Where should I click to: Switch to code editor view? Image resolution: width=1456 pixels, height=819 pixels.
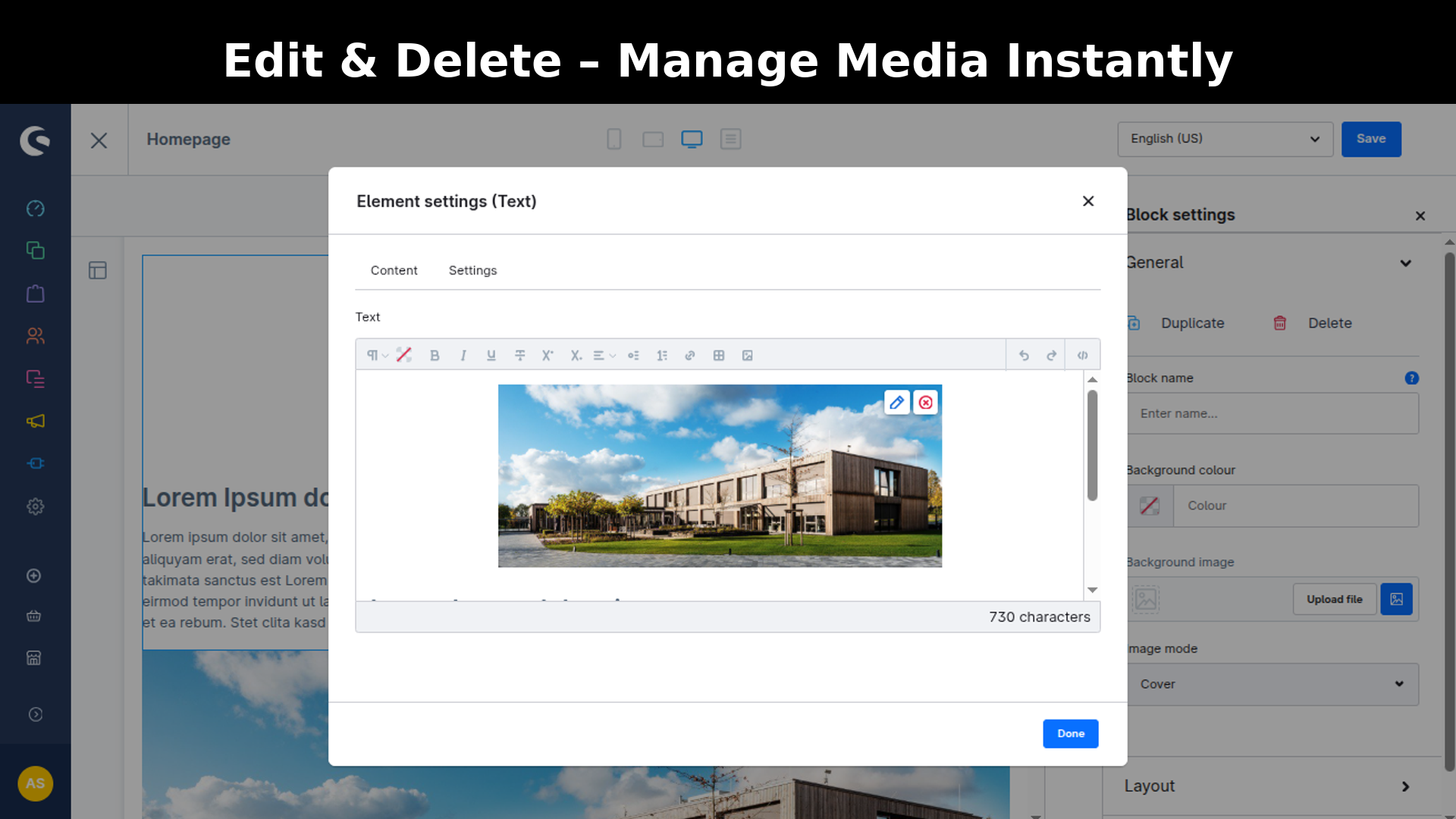[x=1083, y=355]
